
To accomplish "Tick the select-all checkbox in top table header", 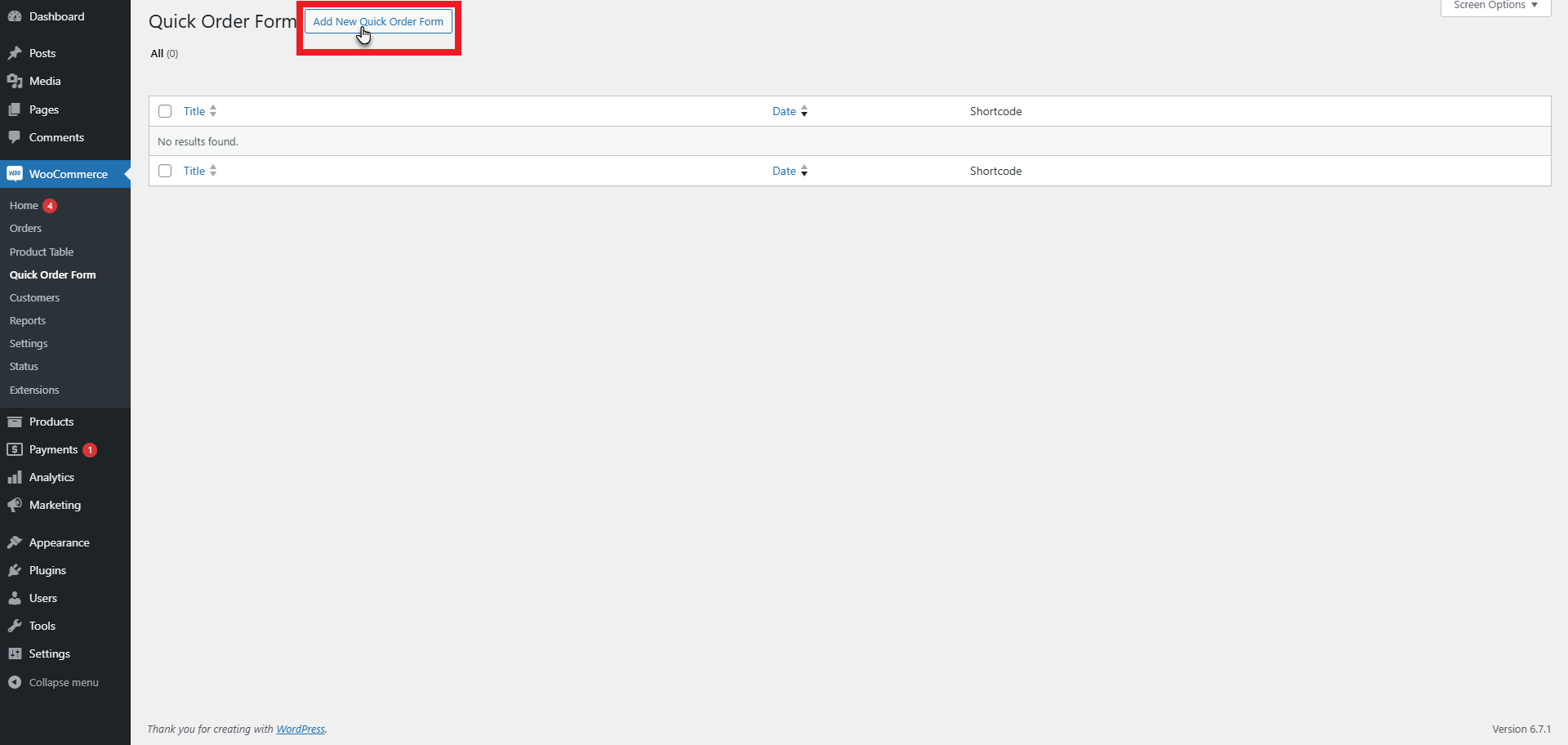I will tap(165, 111).
